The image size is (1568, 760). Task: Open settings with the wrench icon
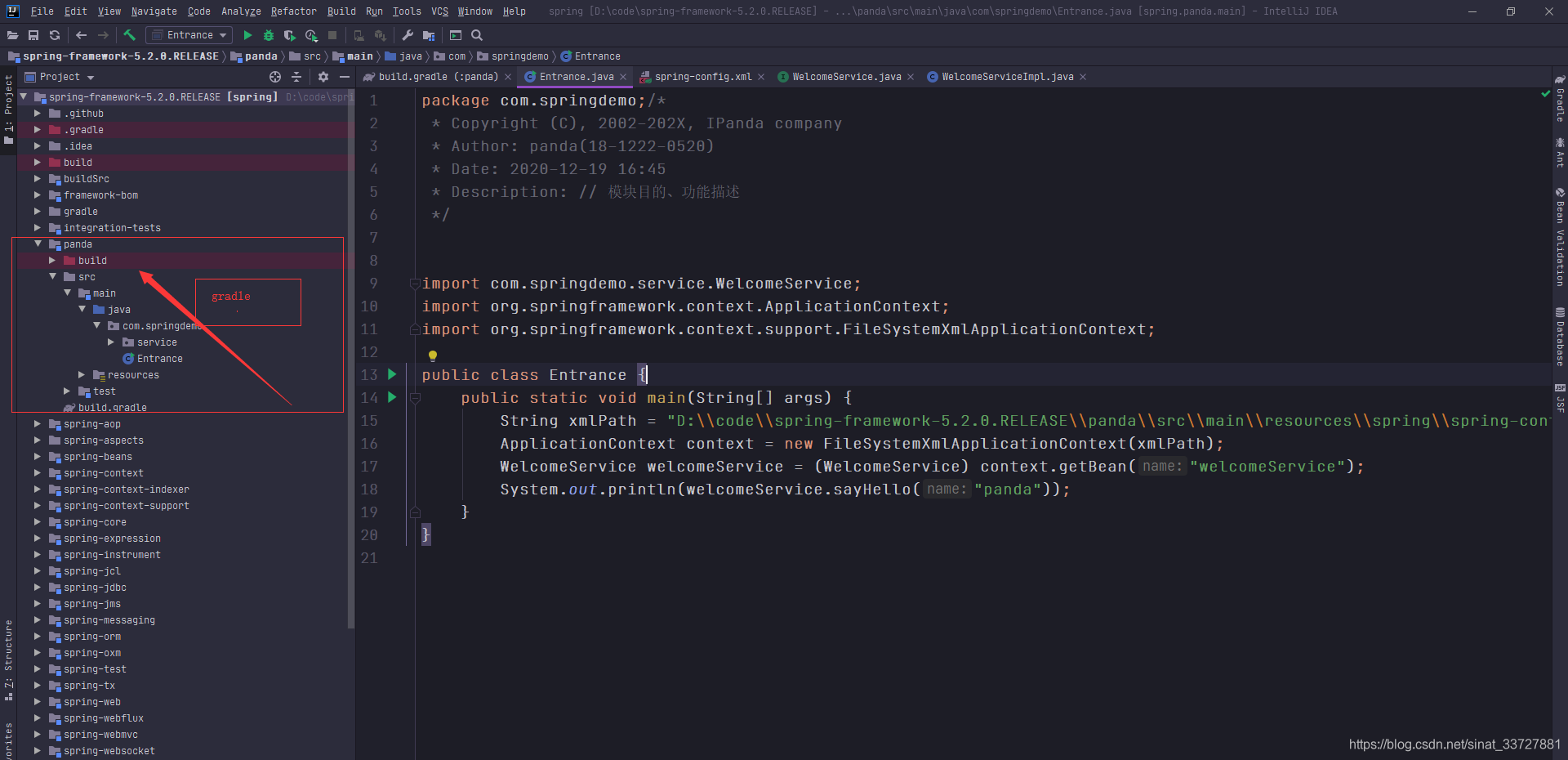[408, 35]
